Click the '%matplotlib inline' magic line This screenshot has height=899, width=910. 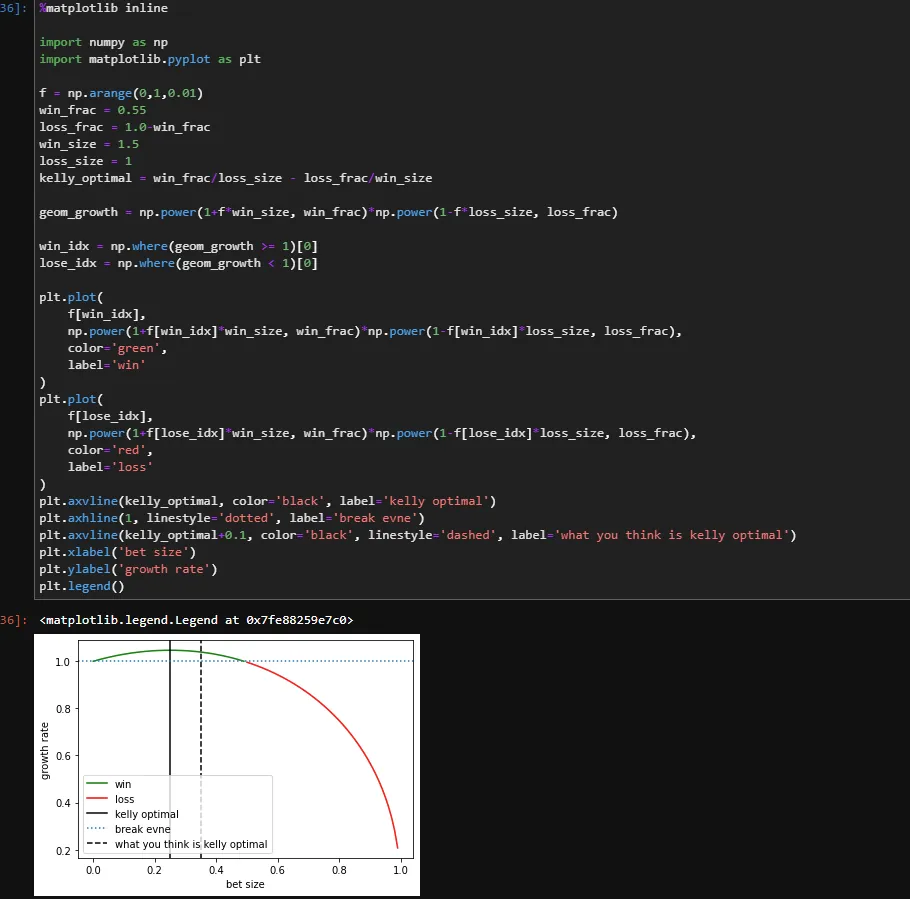103,8
